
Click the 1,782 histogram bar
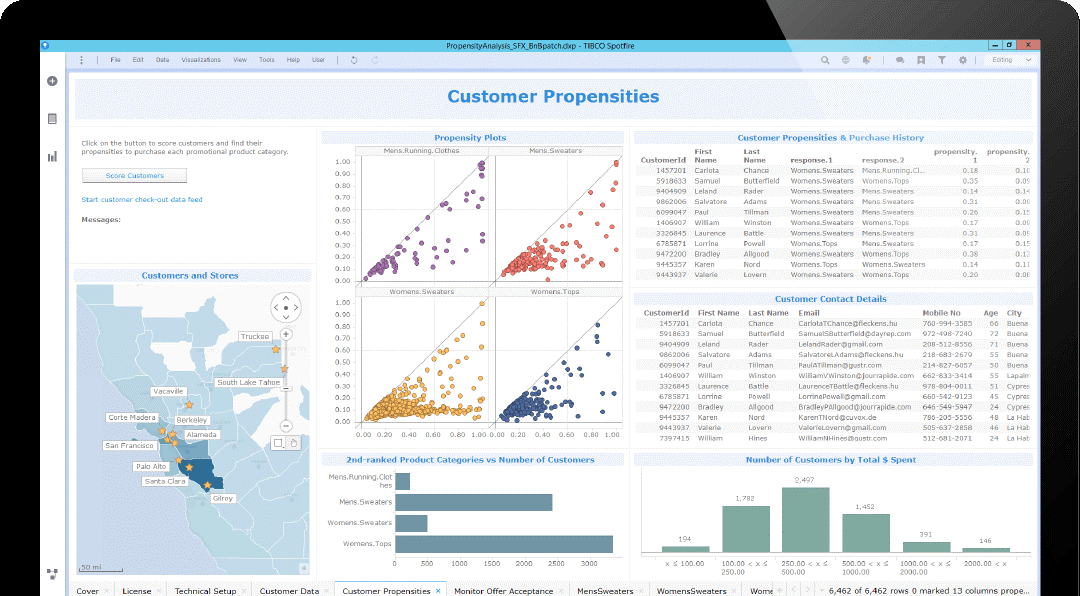click(746, 529)
